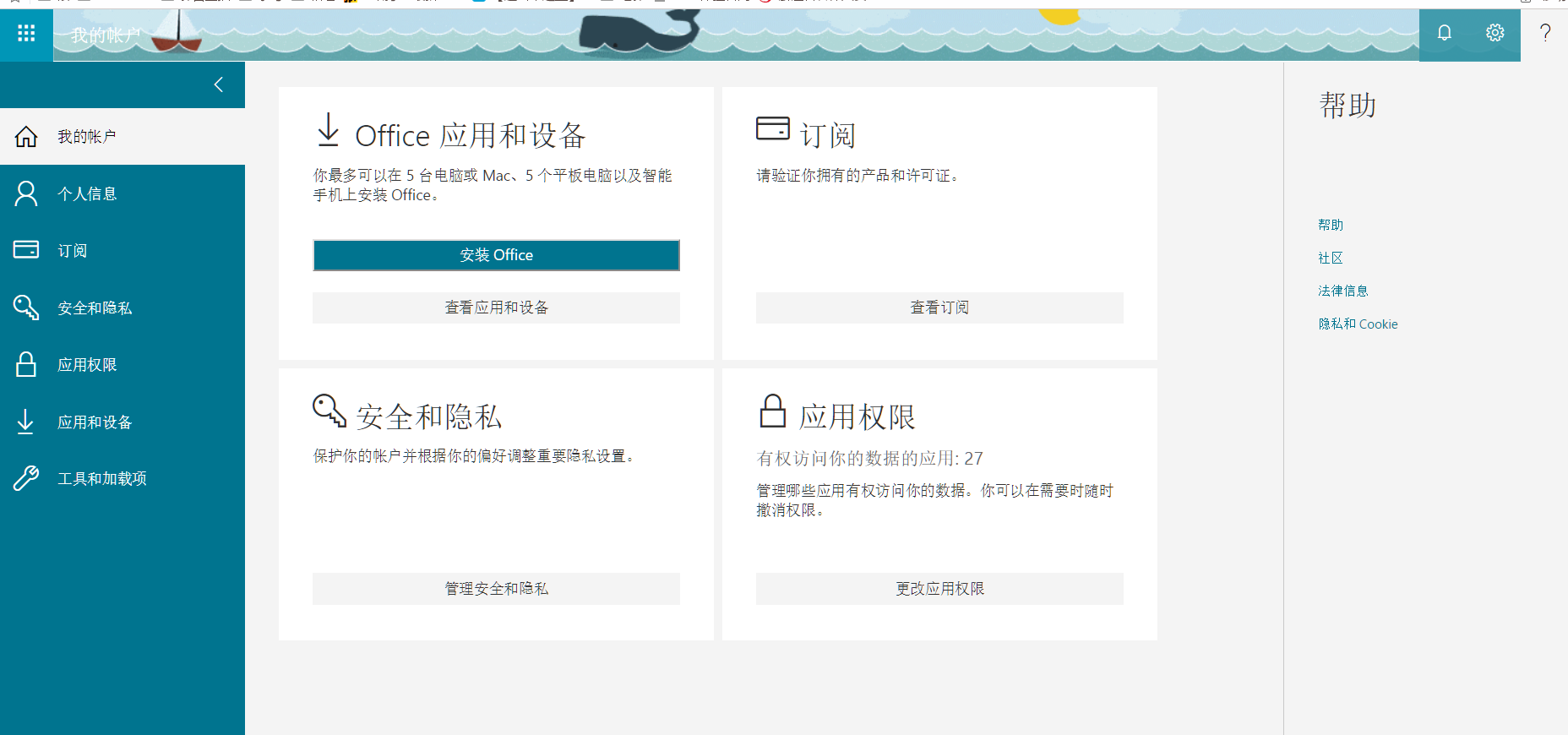Click 查看应用和设备 button

tap(496, 308)
